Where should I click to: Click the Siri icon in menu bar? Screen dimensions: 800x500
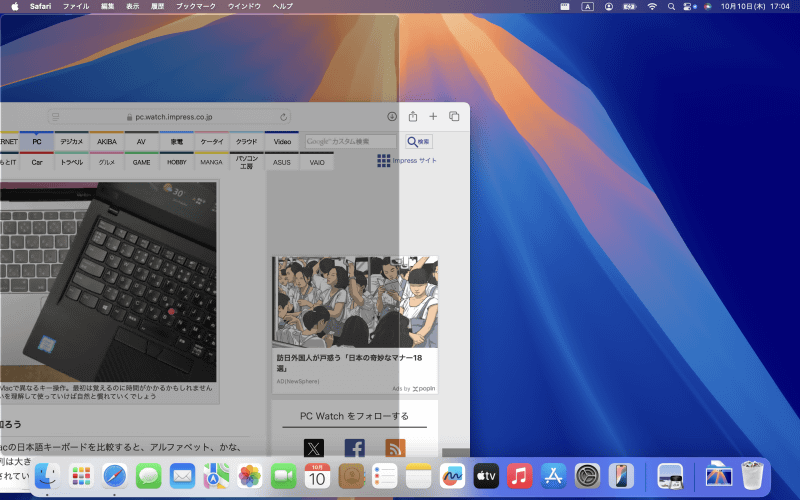[708, 7]
